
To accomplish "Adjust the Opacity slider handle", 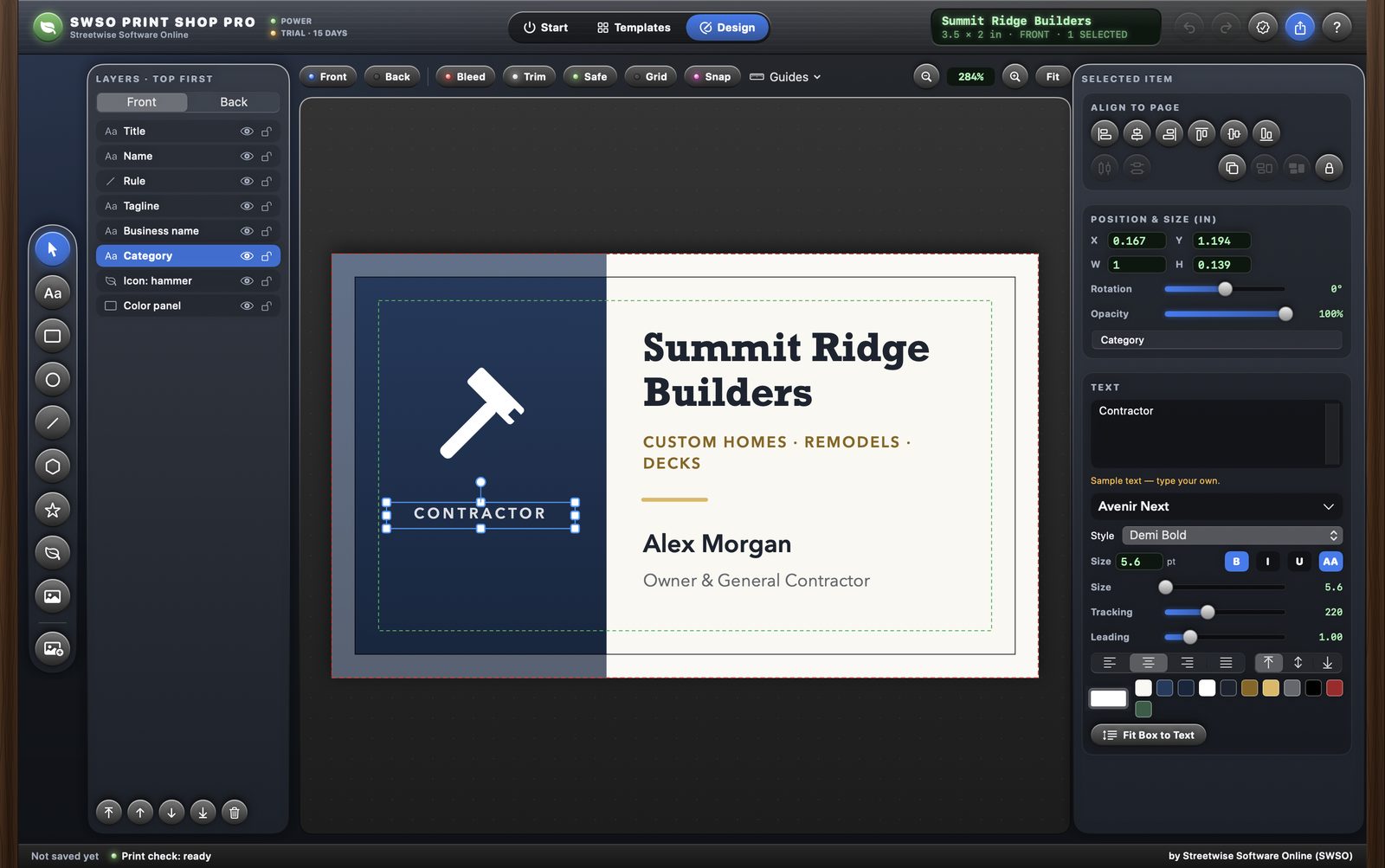I will click(1285, 314).
